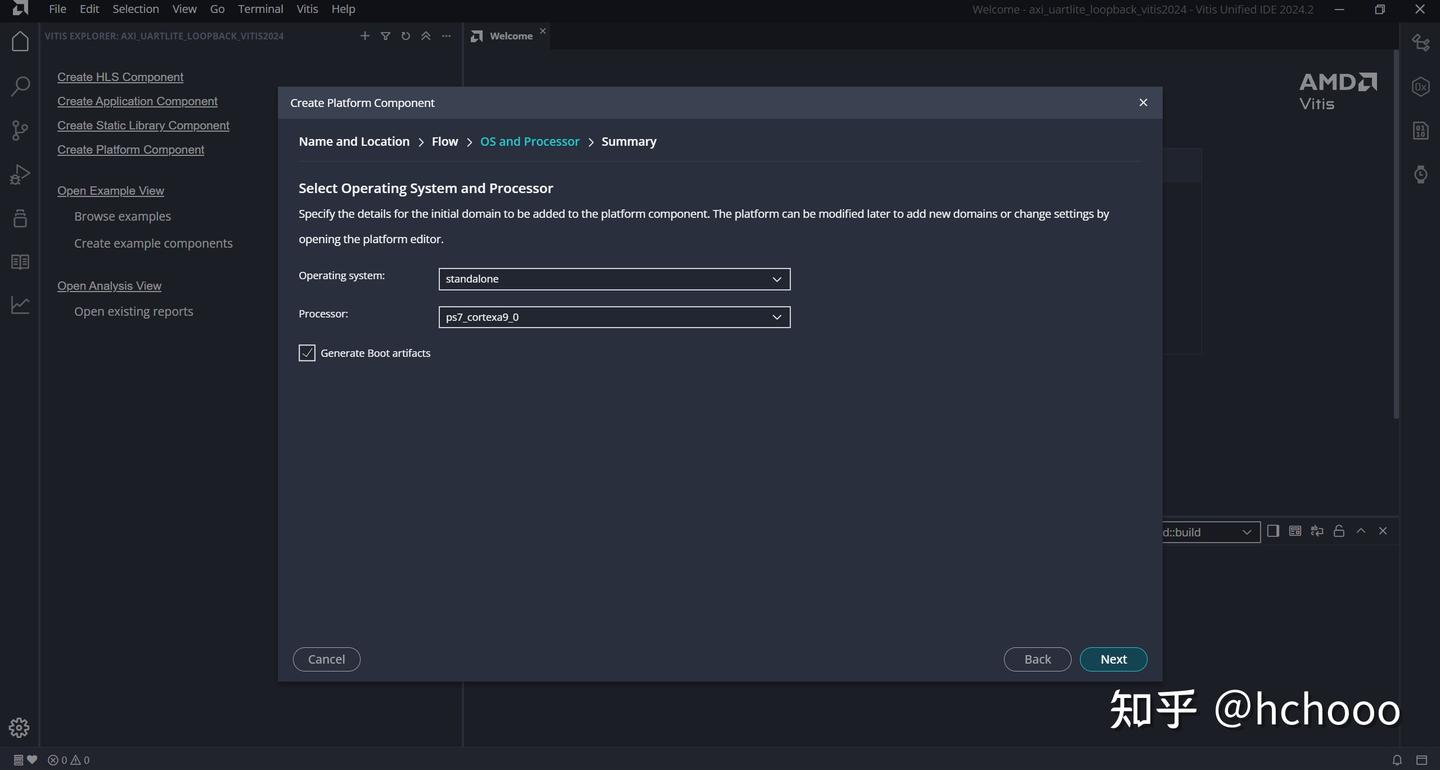
Task: Cancel the Create Platform Component dialog
Action: [x=326, y=659]
